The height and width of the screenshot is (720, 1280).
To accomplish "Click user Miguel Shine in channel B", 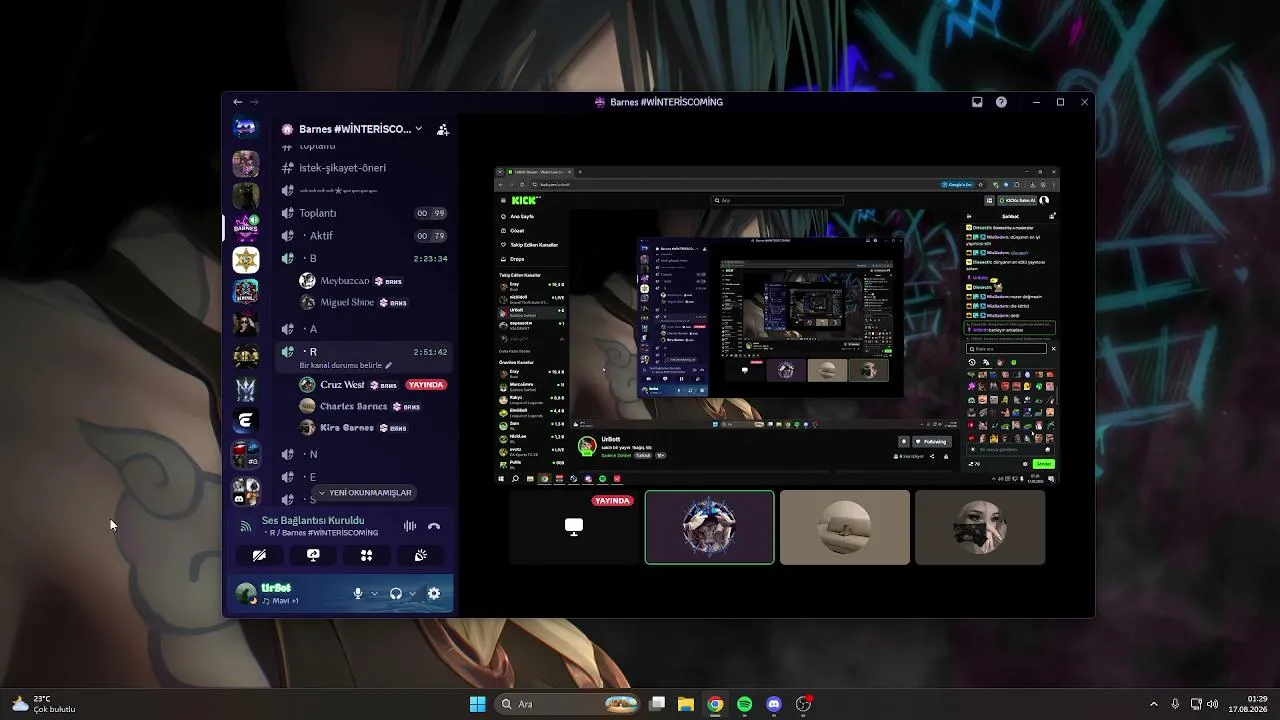I will pyautogui.click(x=347, y=302).
